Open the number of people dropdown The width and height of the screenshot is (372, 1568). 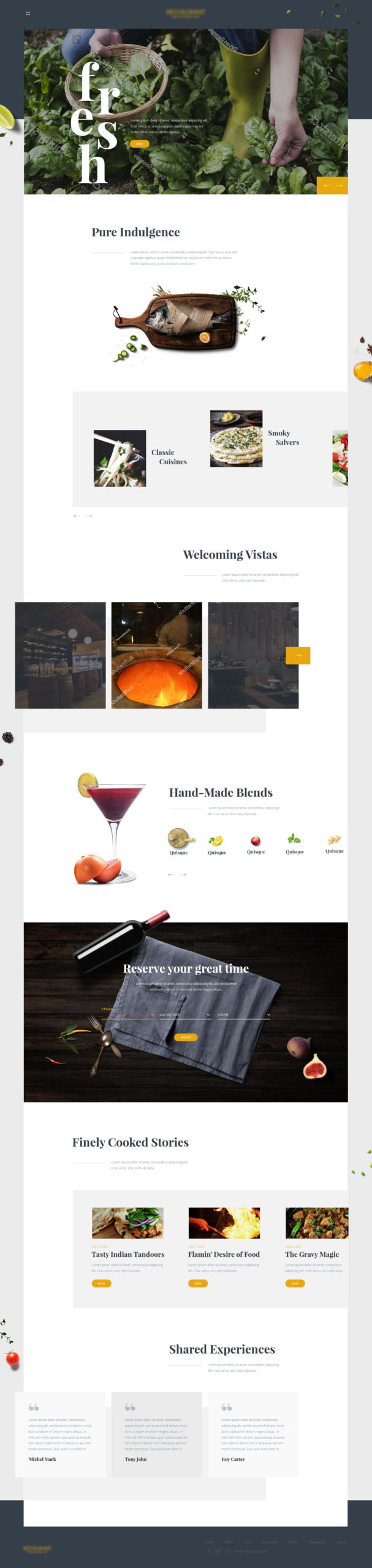(x=127, y=1014)
